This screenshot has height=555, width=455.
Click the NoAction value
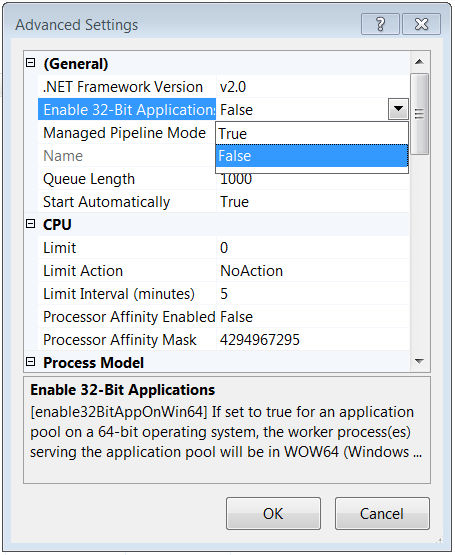pos(312,271)
